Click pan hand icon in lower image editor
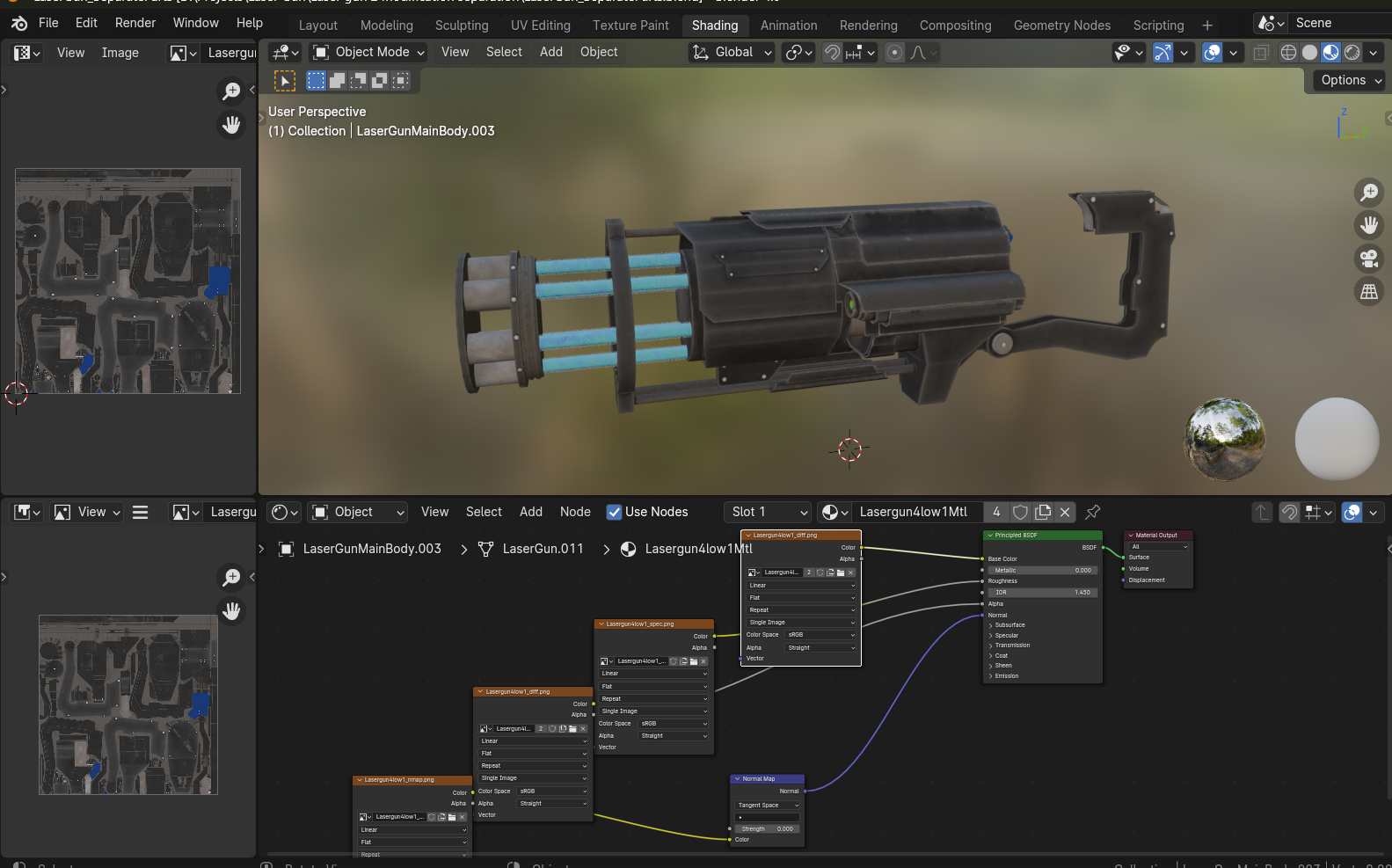This screenshot has width=1392, height=868. pos(231,610)
